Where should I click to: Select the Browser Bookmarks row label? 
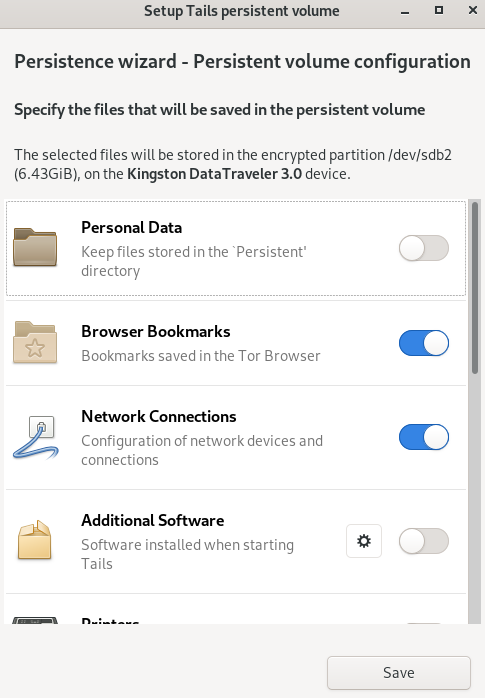[156, 331]
